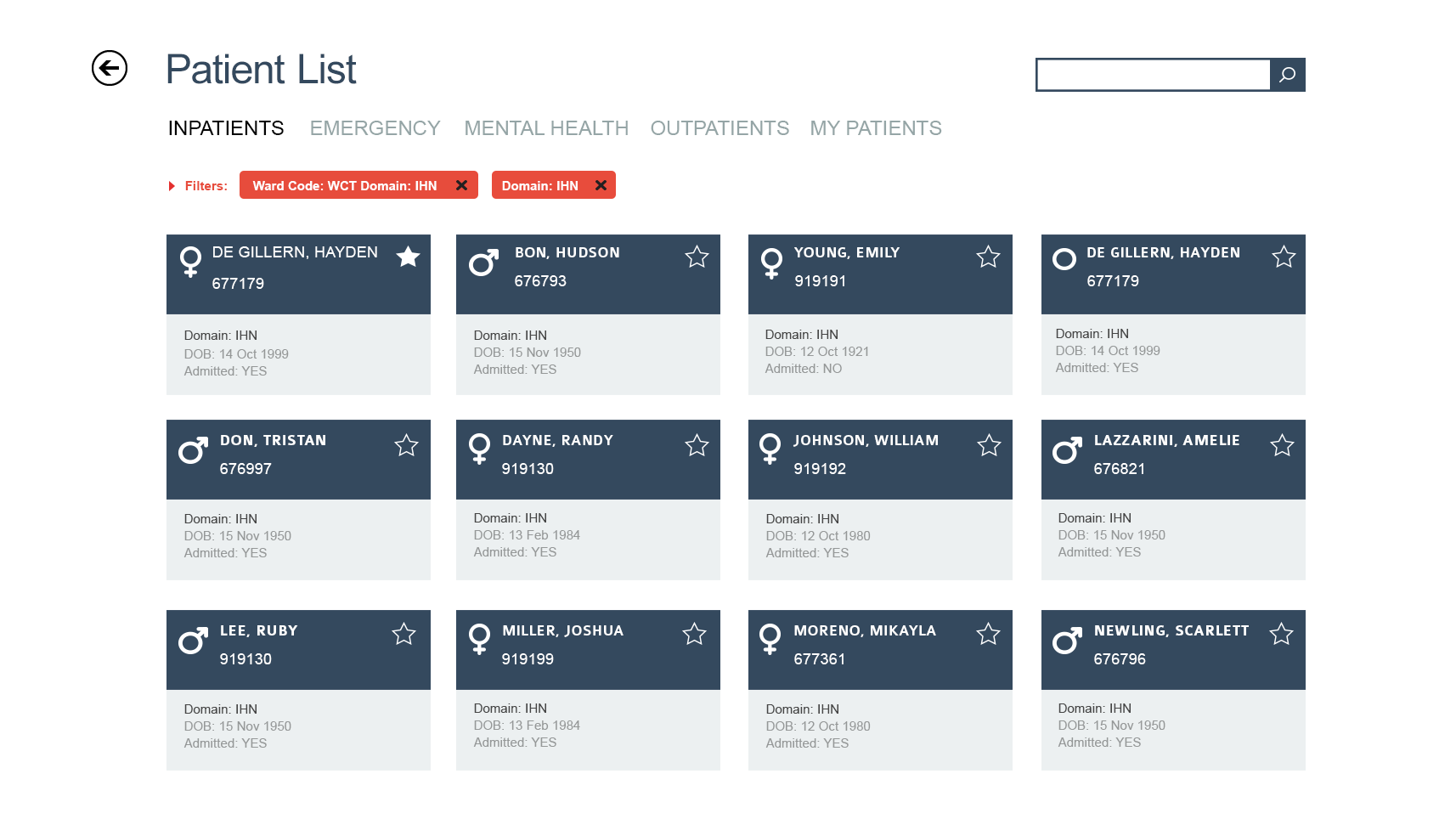Click the back arrow beside Patient List
This screenshot has width=1456, height=819.
click(x=110, y=68)
